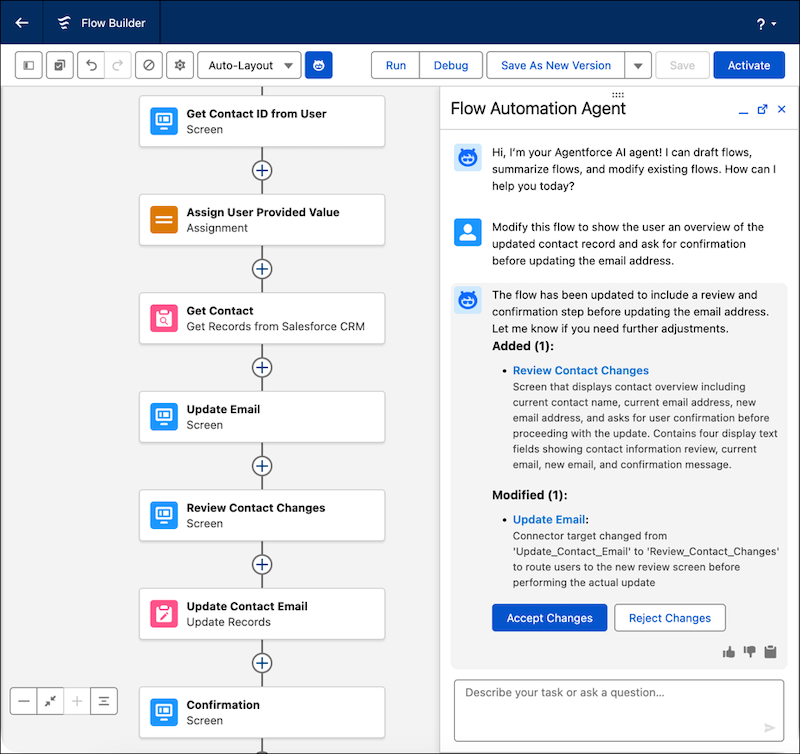Give thumbs up to agent response

729,651
